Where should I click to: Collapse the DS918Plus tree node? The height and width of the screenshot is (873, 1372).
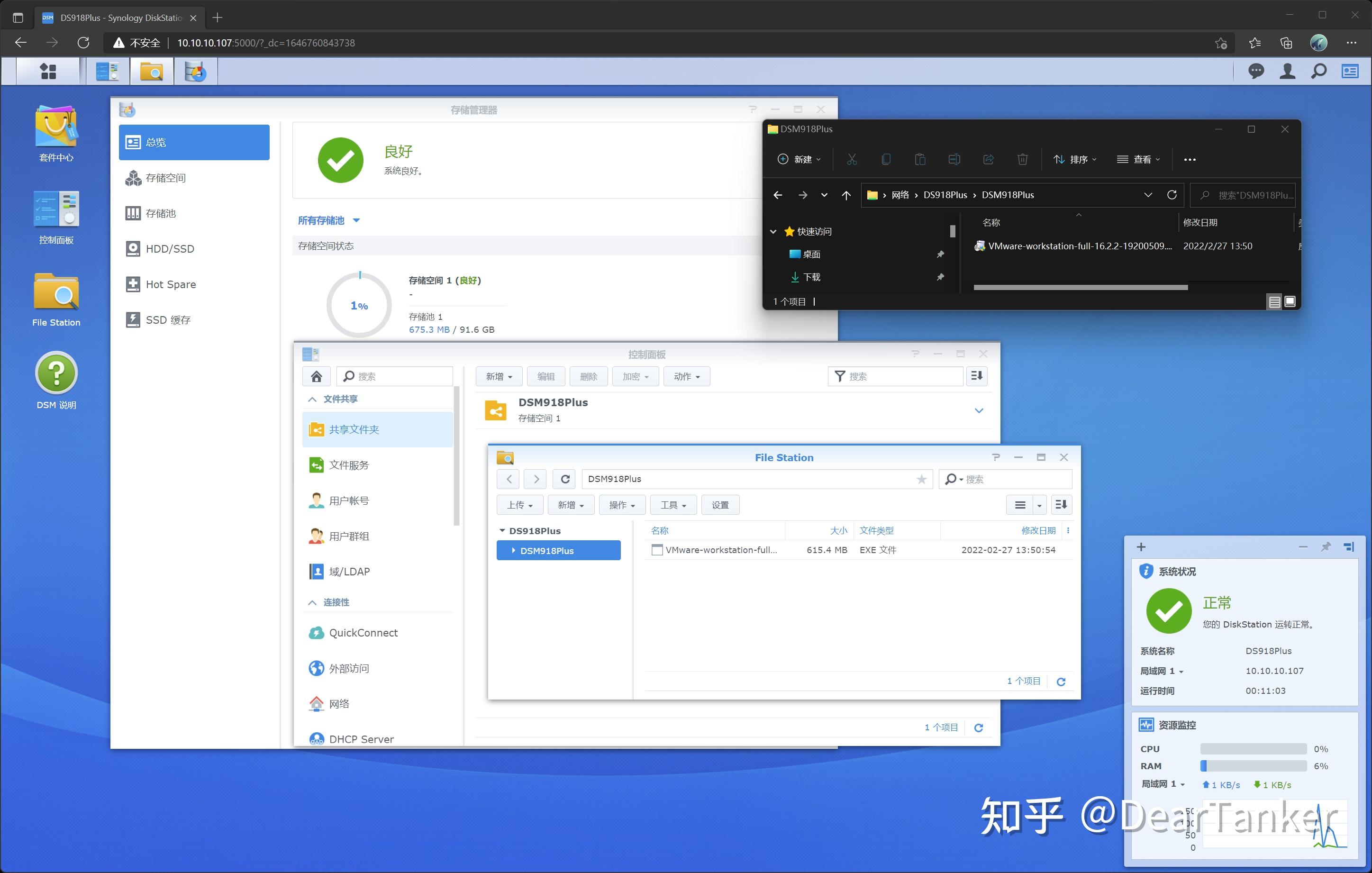pos(502,530)
